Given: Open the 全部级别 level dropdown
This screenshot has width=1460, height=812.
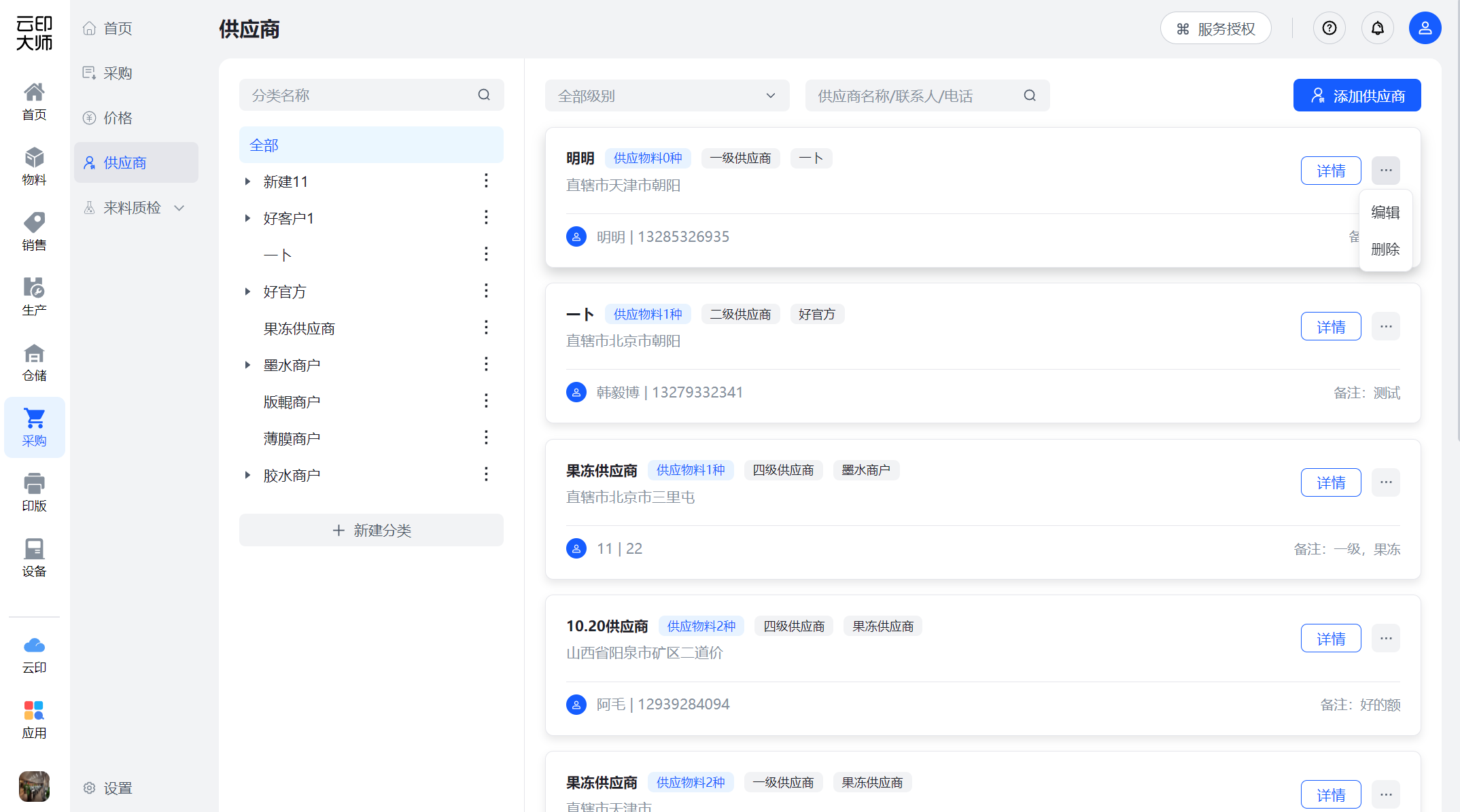Looking at the screenshot, I should [667, 96].
